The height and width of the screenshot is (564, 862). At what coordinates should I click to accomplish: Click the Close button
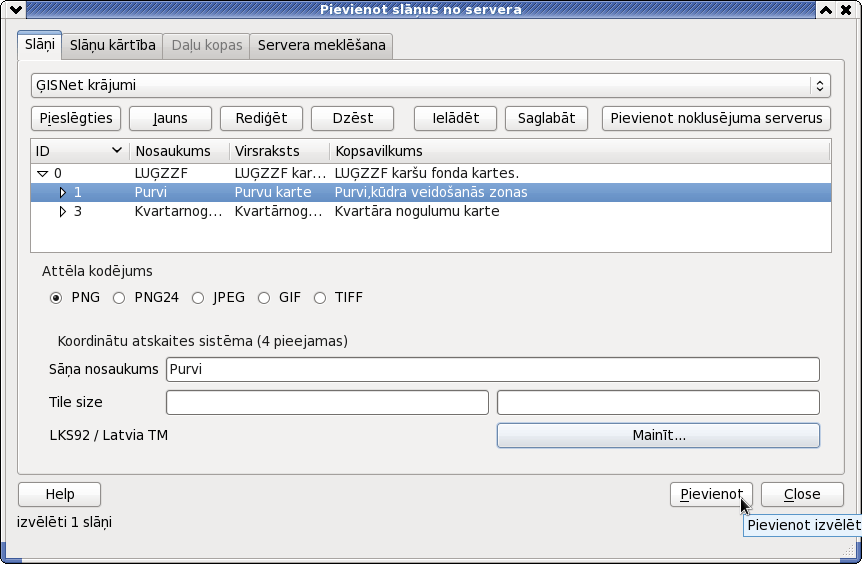[x=802, y=494]
